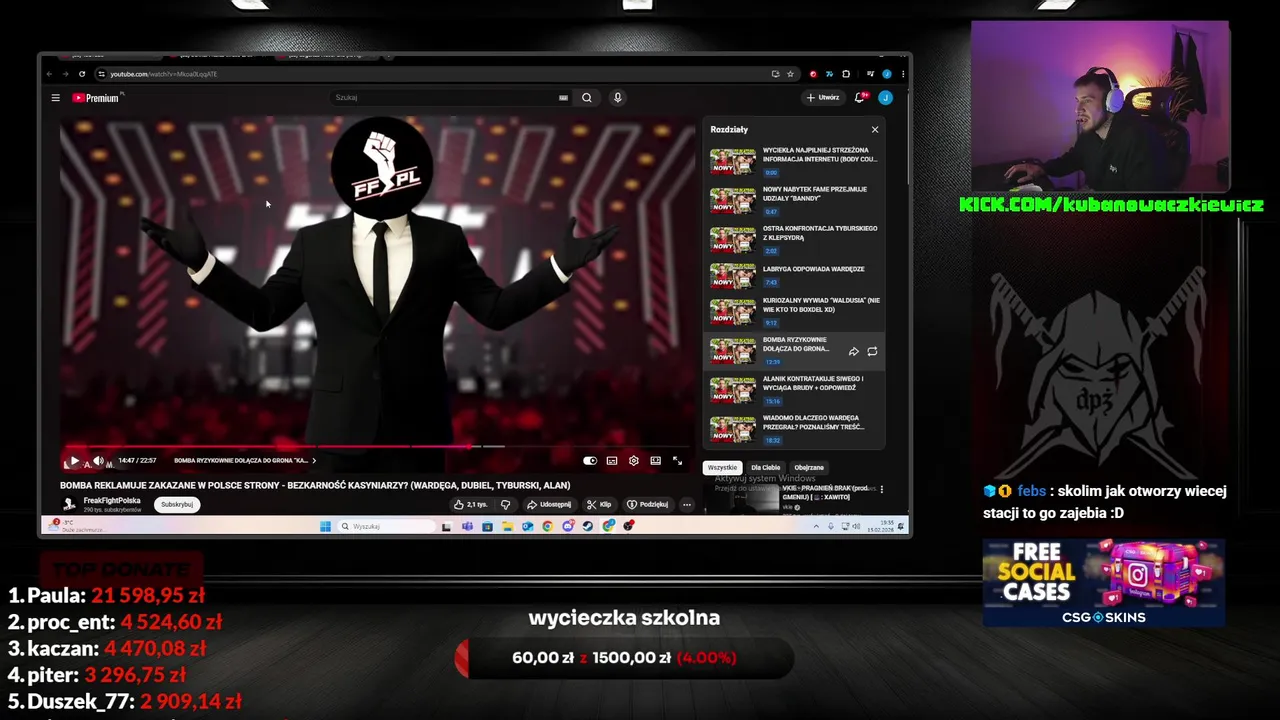The image size is (1280, 720).
Task: Click the Udostępnij share button
Action: pyautogui.click(x=549, y=505)
